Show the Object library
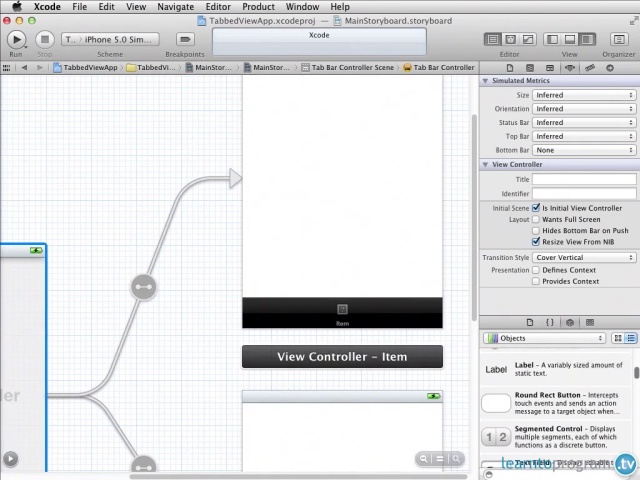 pos(570,322)
